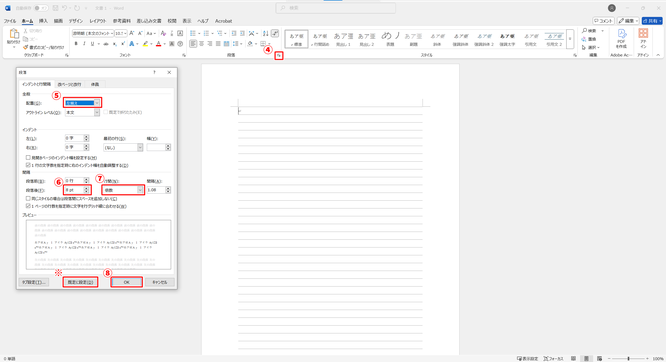Image resolution: width=666 pixels, height=362 pixels.
Task: Switch to the Layout ribbon tab
Action: click(98, 21)
